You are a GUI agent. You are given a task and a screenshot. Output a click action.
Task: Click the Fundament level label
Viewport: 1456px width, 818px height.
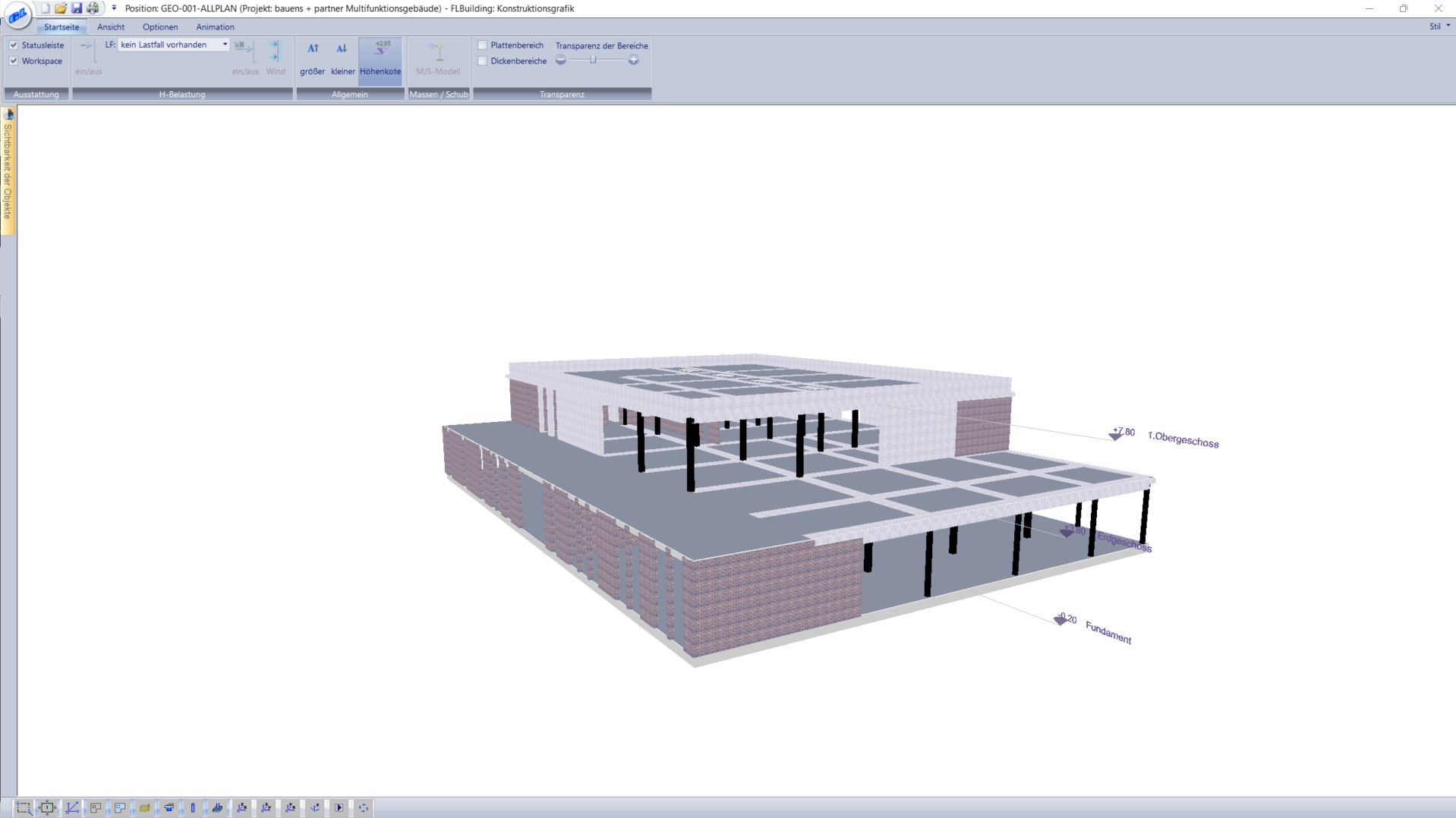tap(1108, 633)
